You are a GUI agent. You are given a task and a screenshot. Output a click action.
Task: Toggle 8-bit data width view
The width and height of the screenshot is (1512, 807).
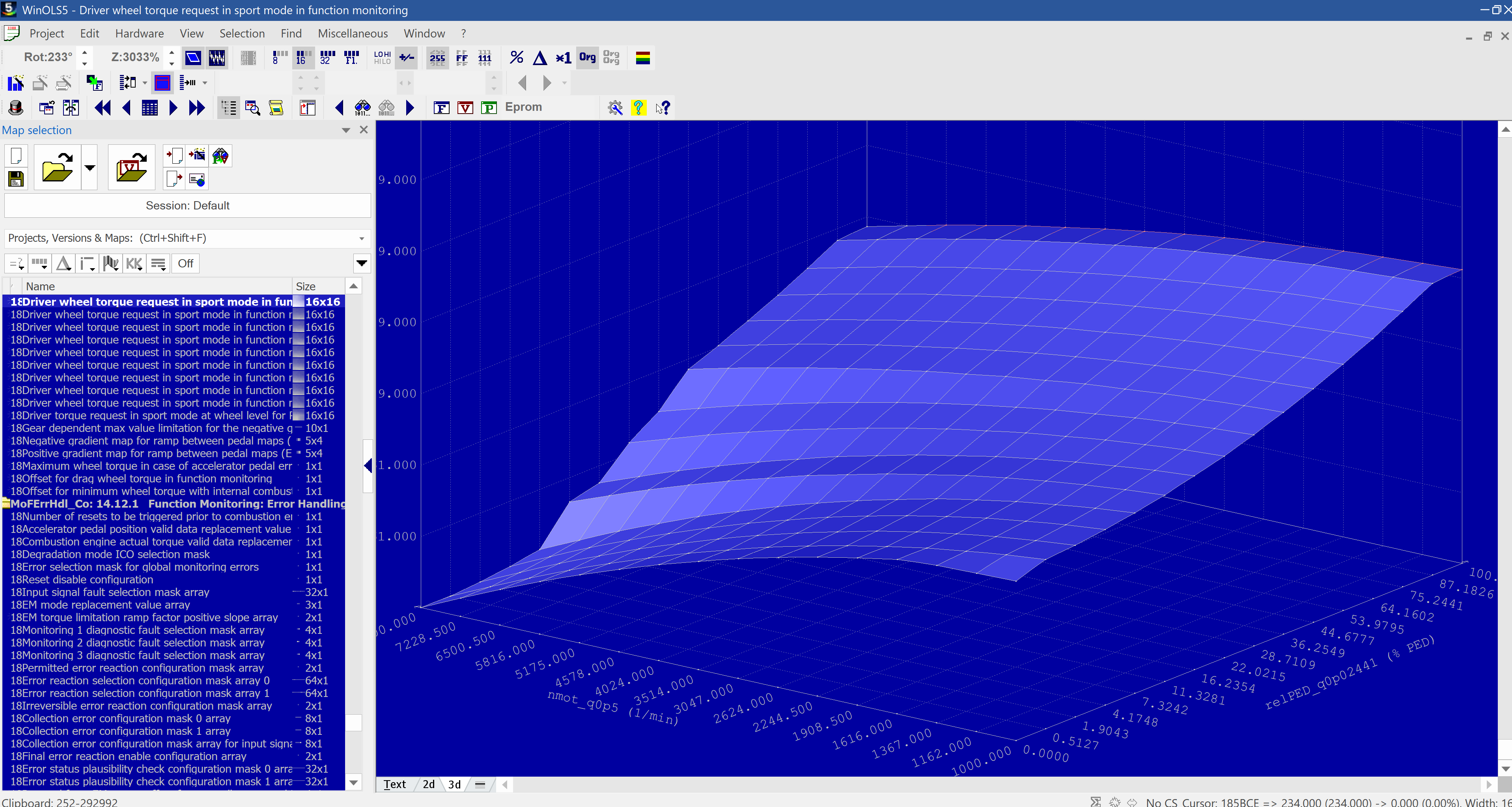[280, 58]
